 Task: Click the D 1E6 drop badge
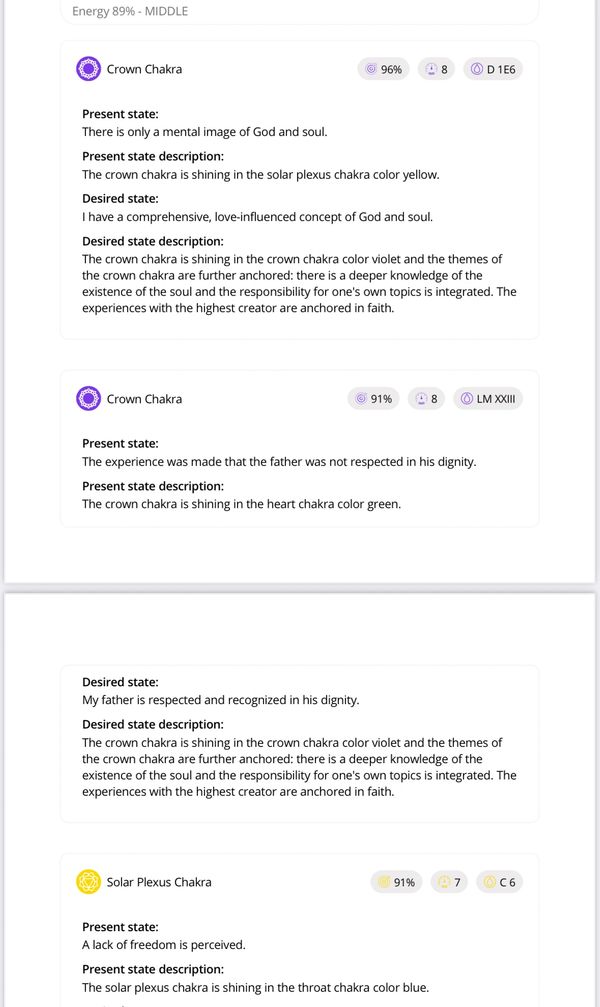pos(494,69)
